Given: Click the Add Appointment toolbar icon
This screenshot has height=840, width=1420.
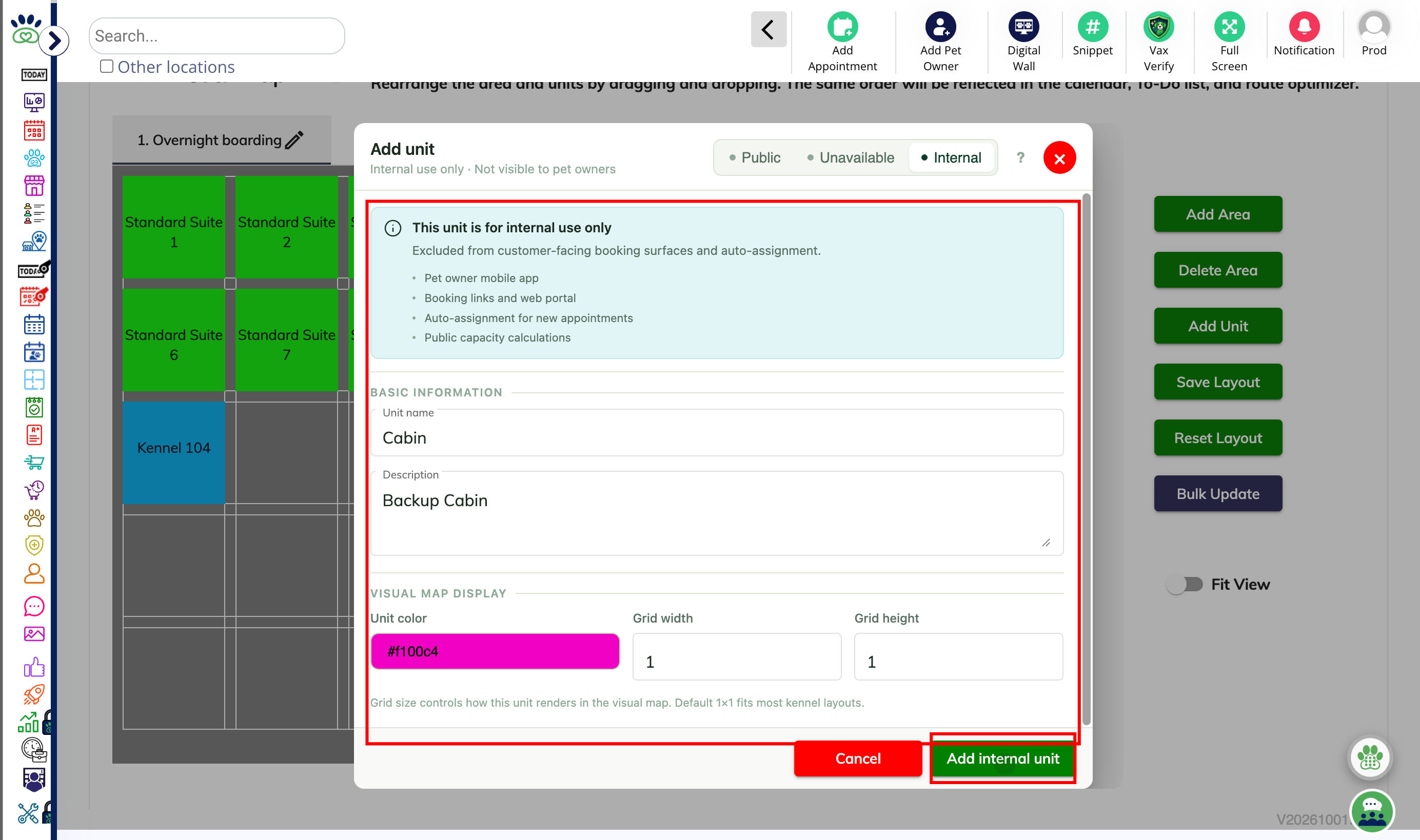Looking at the screenshot, I should [842, 27].
